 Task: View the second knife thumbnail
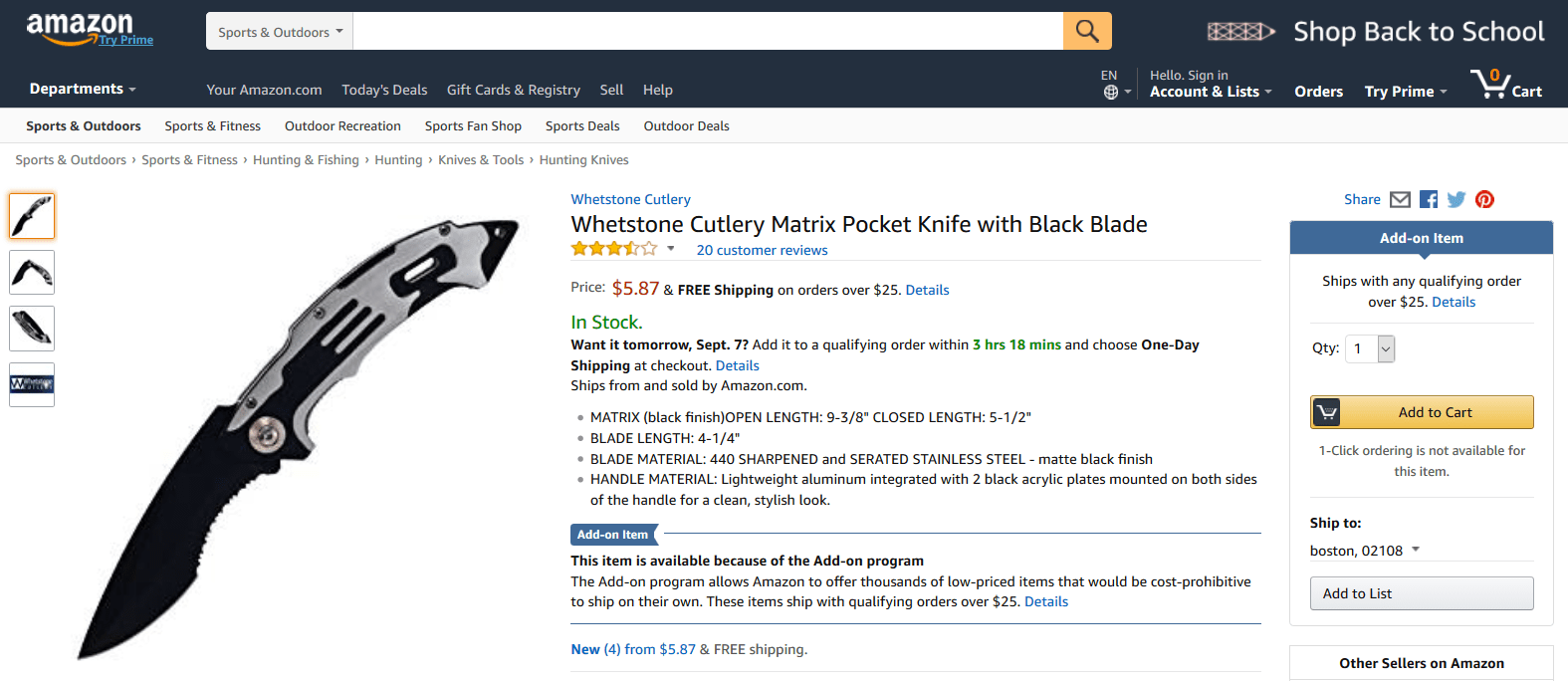click(x=31, y=272)
